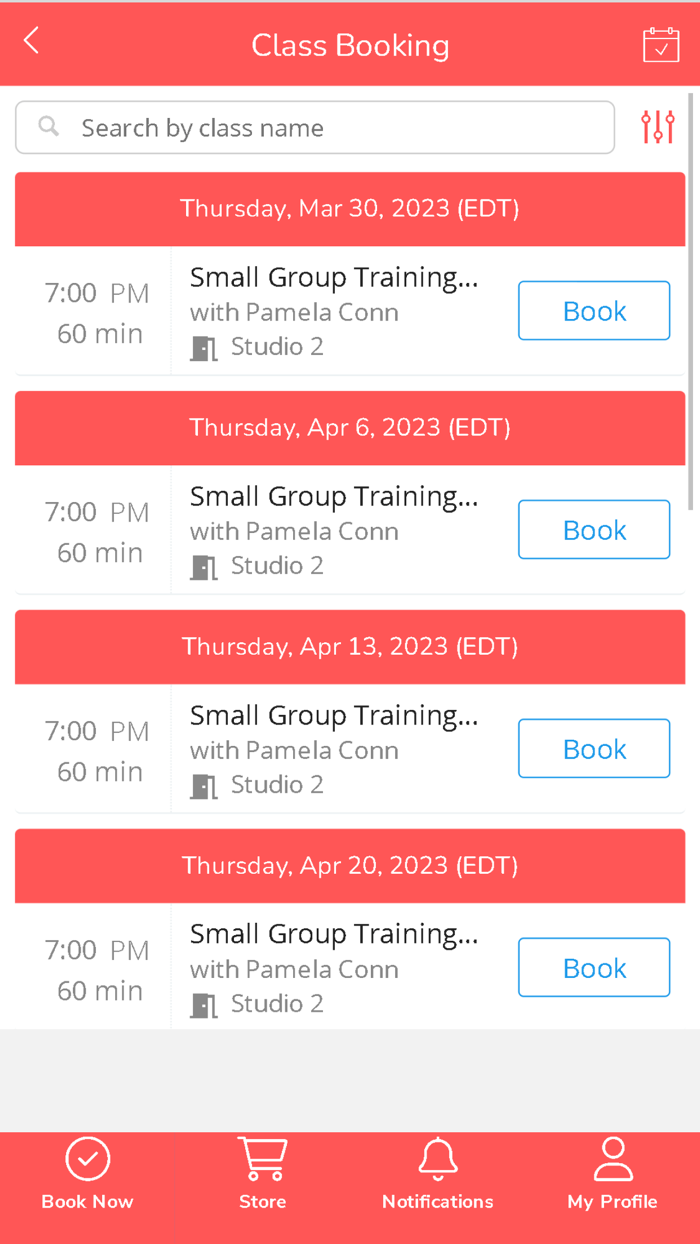Focus the Search by class name field
The height and width of the screenshot is (1244, 700).
click(x=330, y=128)
